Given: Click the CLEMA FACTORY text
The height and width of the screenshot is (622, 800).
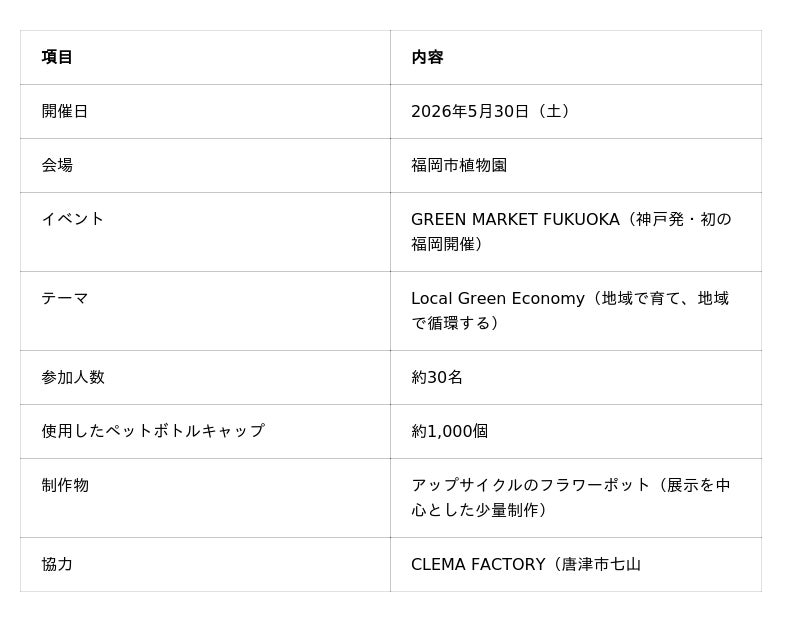Looking at the screenshot, I should [x=478, y=564].
